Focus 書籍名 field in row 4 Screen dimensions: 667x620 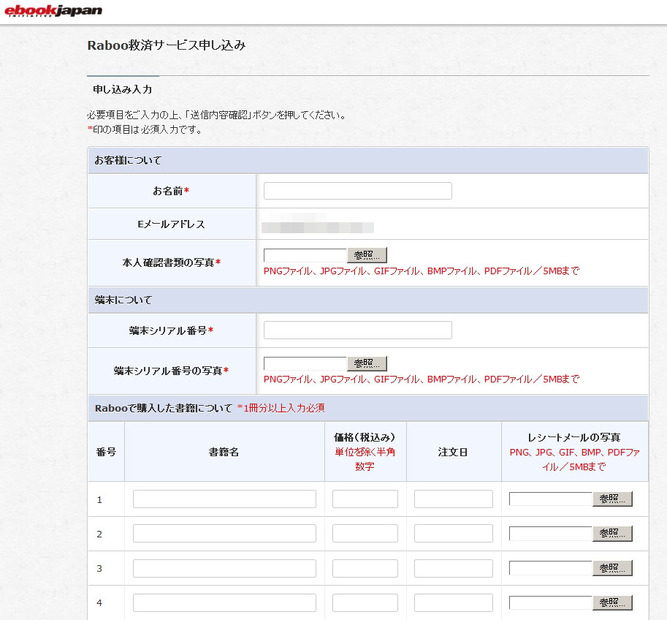click(x=225, y=603)
